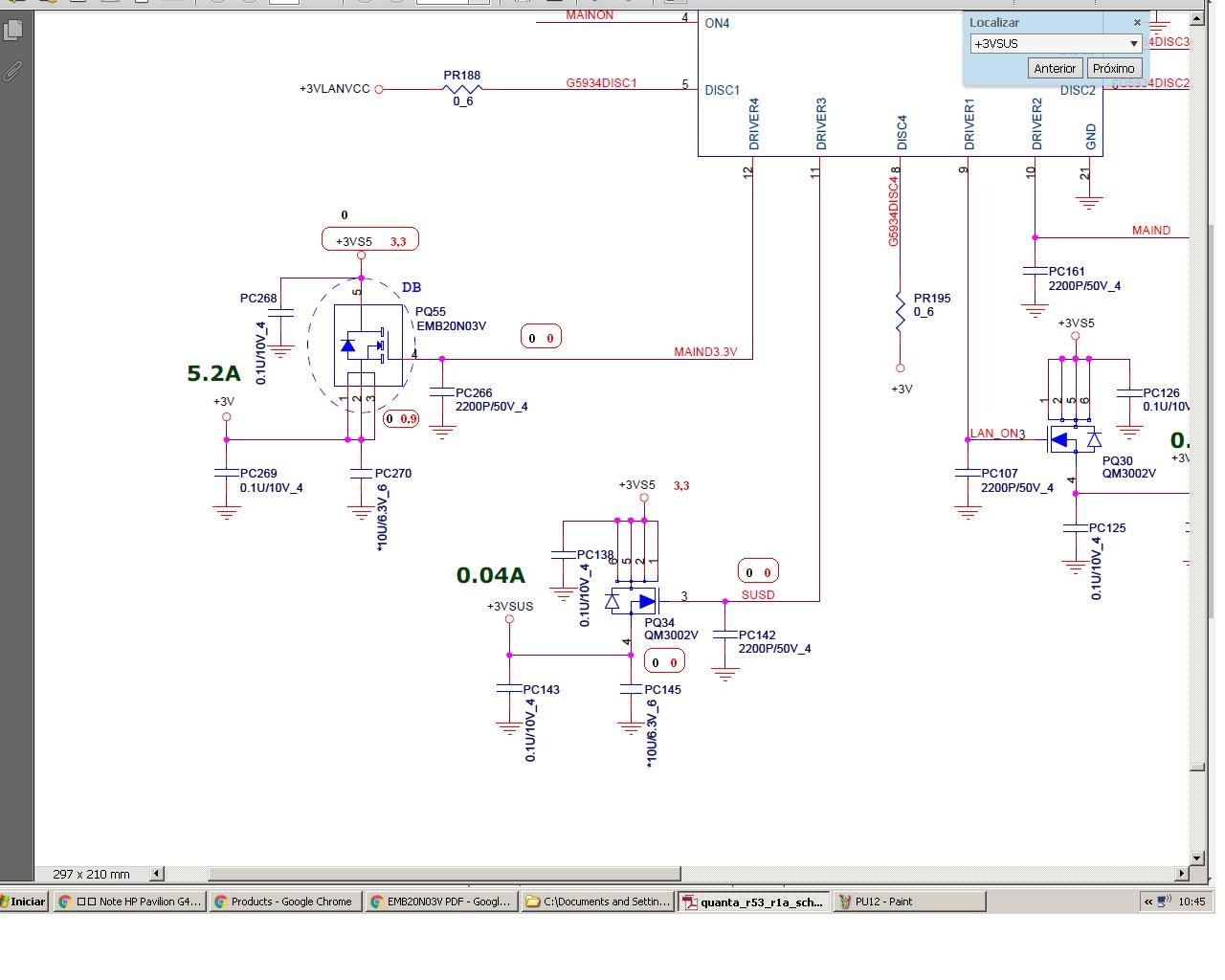
Task: Click the +3VS5 3,3 voltage box above PQ55
Action: click(x=370, y=240)
